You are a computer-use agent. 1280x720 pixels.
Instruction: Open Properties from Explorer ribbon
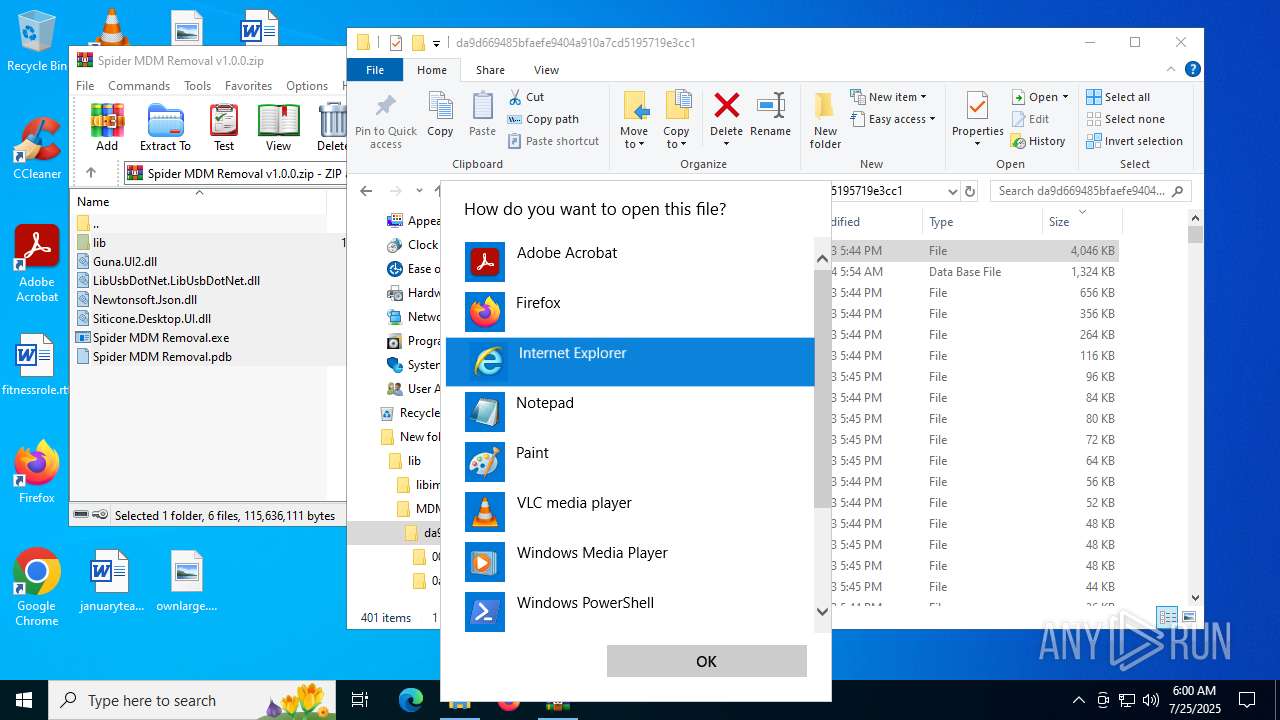tap(977, 118)
